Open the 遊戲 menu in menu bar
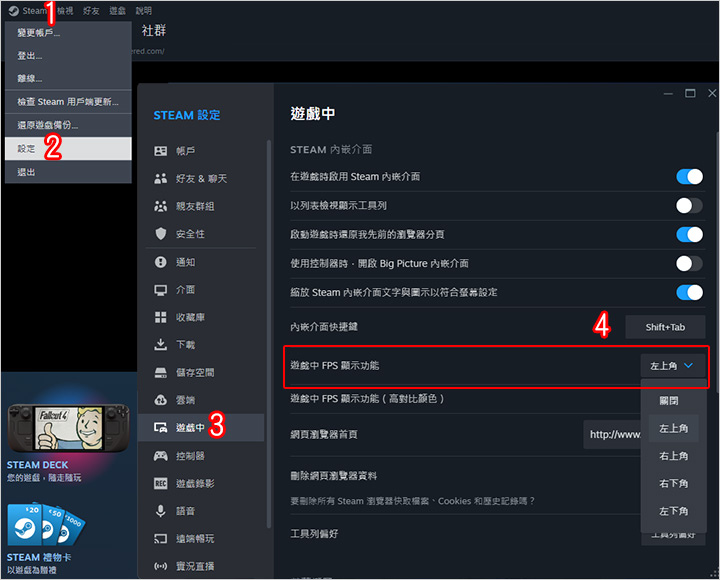Image resolution: width=720 pixels, height=580 pixels. (117, 11)
